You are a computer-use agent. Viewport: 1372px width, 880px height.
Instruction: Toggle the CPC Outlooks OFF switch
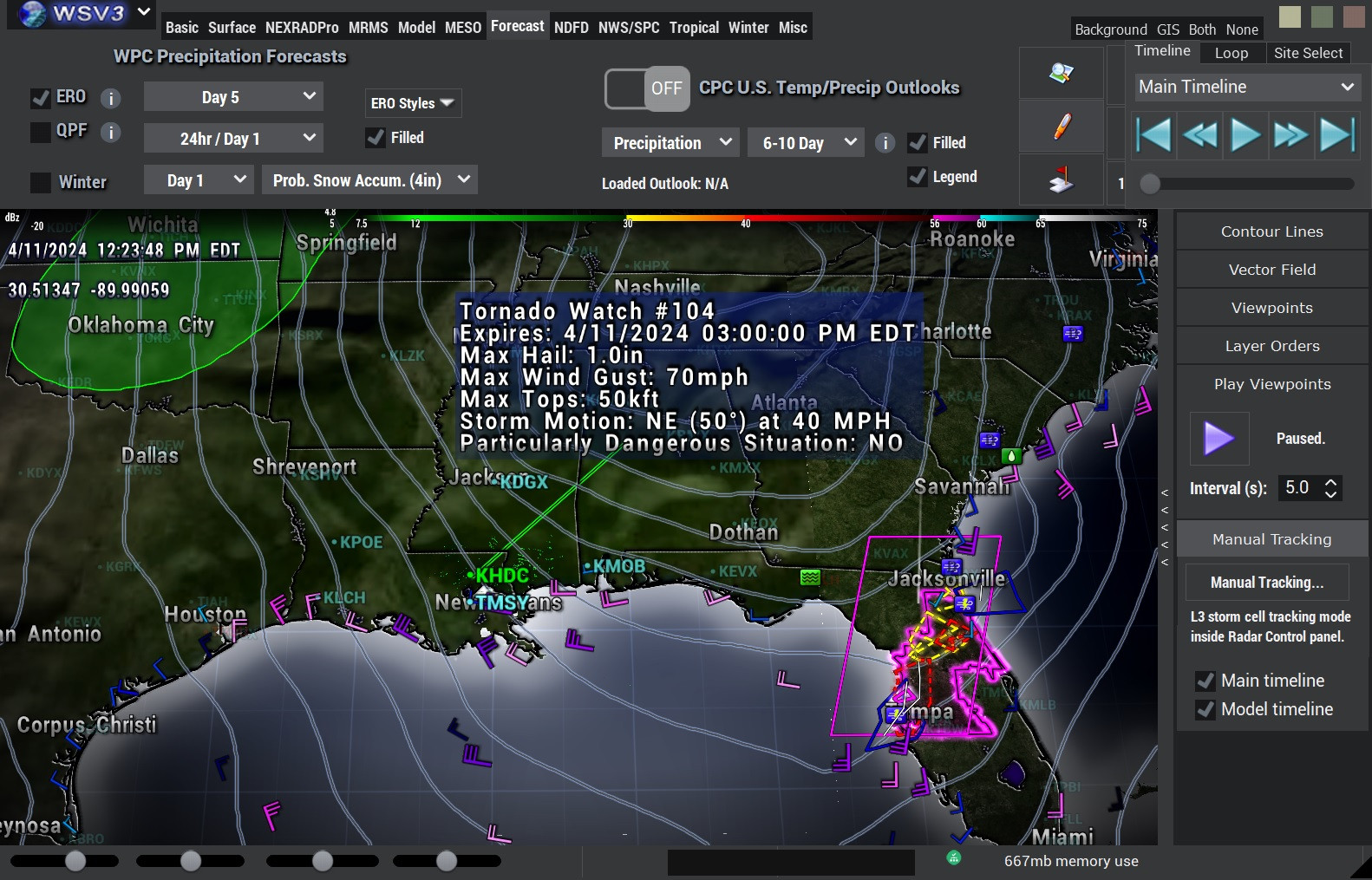647,88
